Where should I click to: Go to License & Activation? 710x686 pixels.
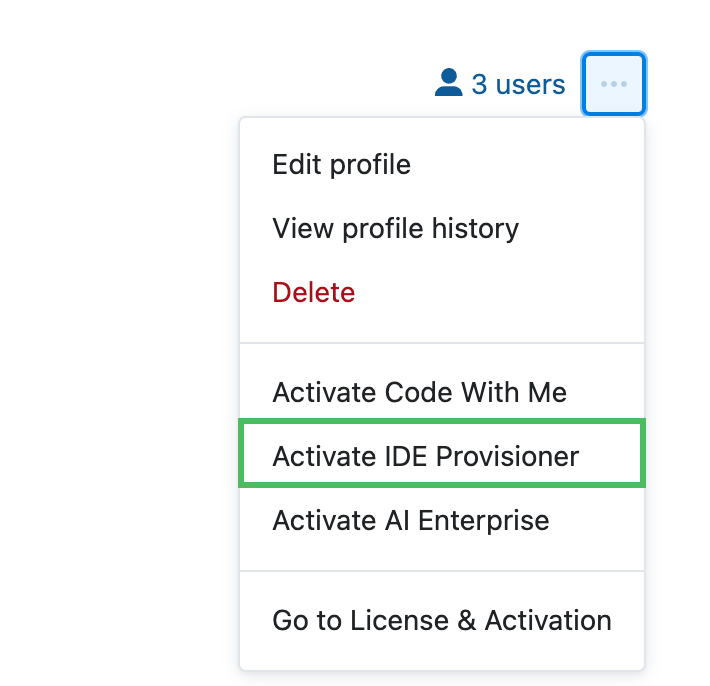click(441, 620)
